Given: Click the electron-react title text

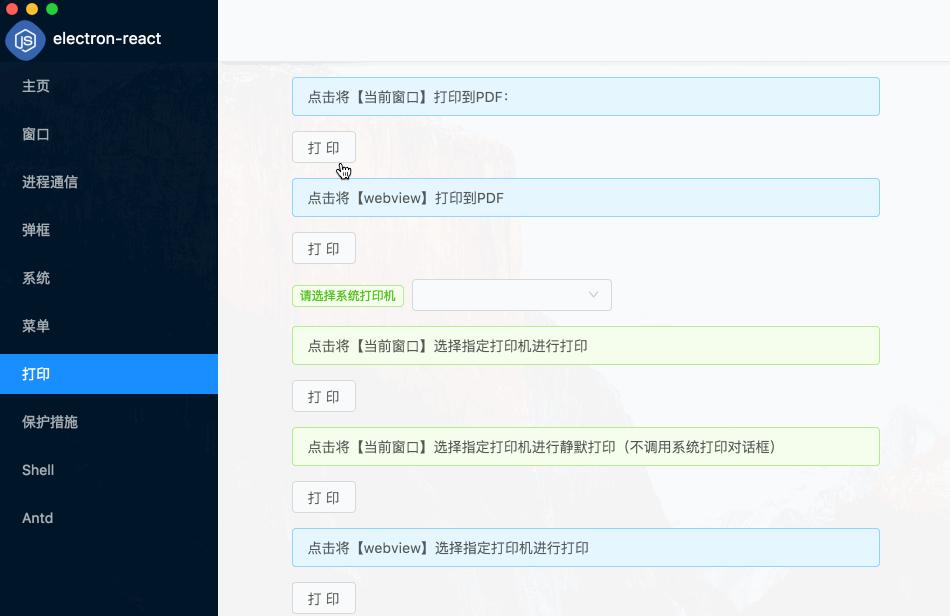Looking at the screenshot, I should tap(107, 39).
